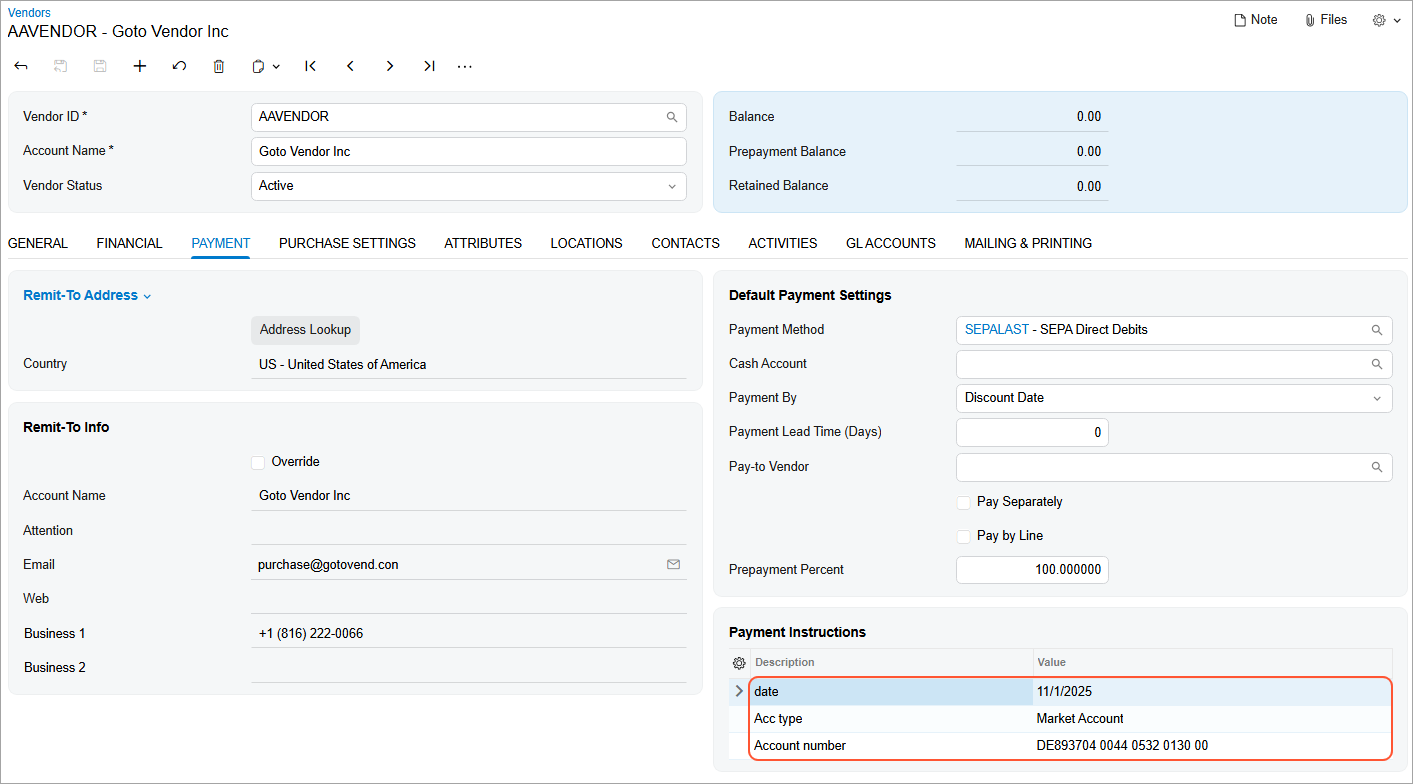Click the Pay-to Vendor lookup magnifier
1413x784 pixels.
pos(1377,467)
